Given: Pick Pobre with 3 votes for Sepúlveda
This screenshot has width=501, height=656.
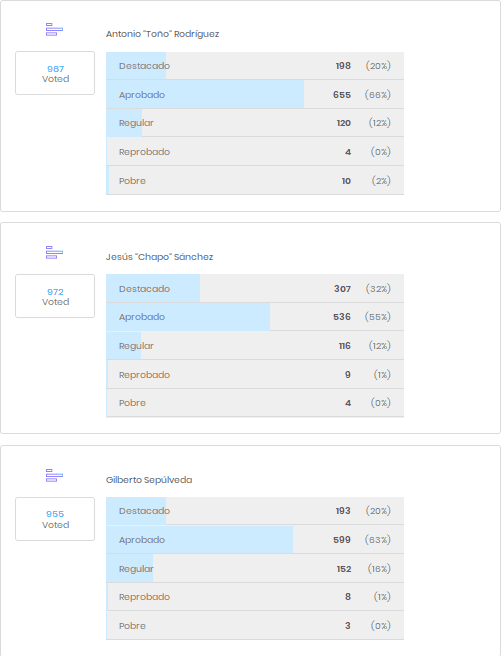Looking at the screenshot, I should coord(255,626).
